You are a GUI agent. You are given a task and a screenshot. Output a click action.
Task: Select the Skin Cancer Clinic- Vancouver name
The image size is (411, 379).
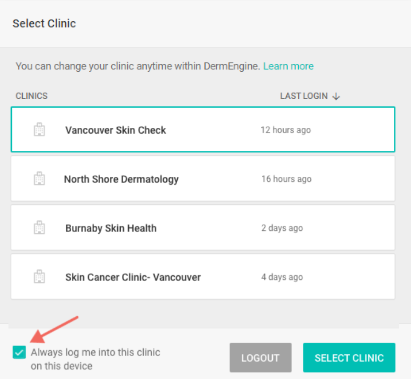pos(133,277)
